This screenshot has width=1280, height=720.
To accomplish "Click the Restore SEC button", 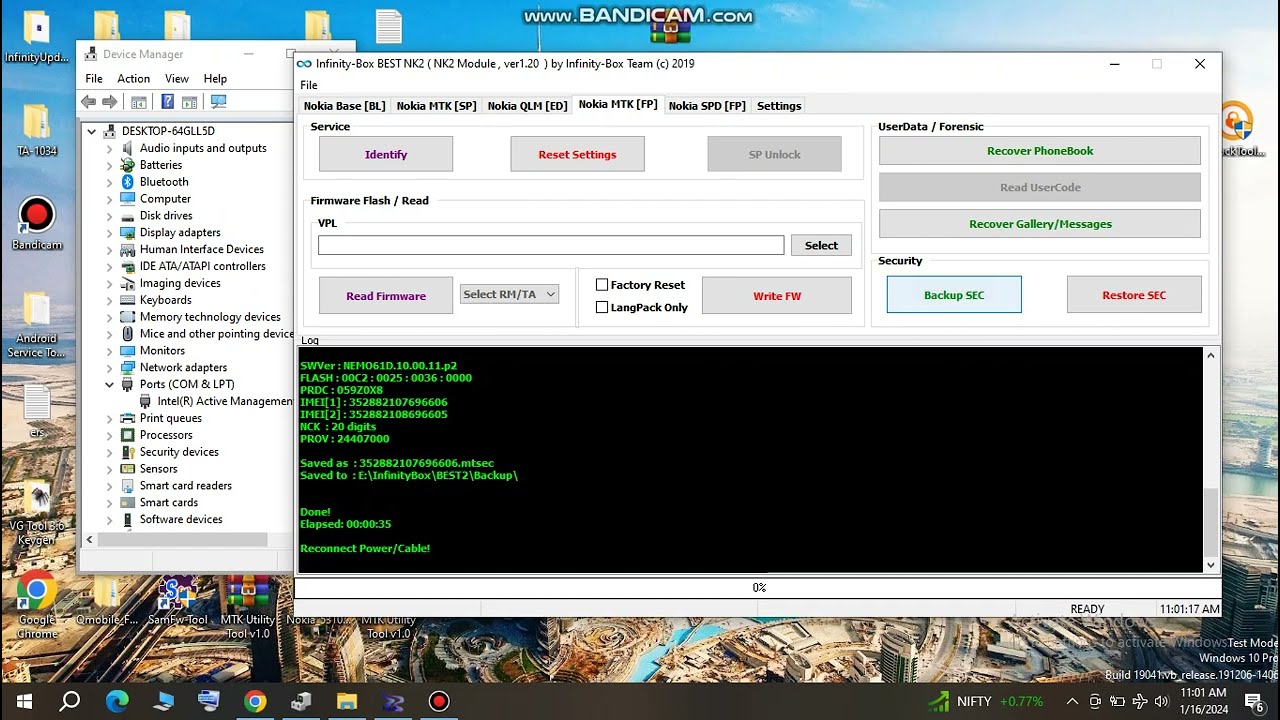I will click(x=1134, y=295).
